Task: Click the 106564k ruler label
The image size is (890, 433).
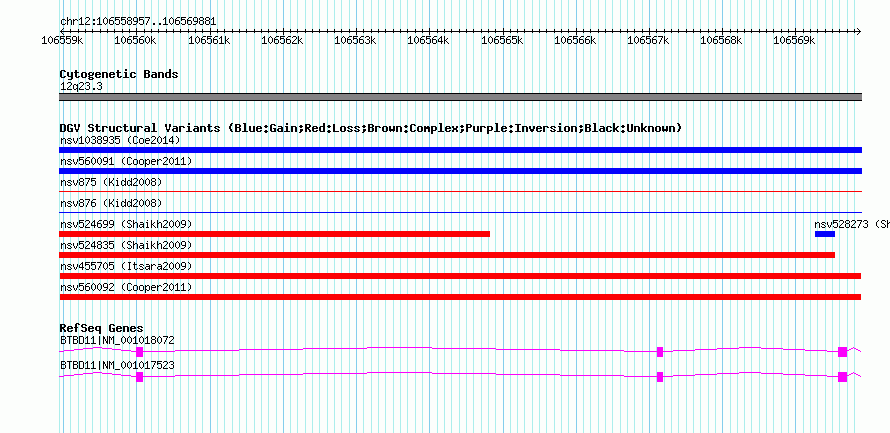Action: click(x=429, y=40)
